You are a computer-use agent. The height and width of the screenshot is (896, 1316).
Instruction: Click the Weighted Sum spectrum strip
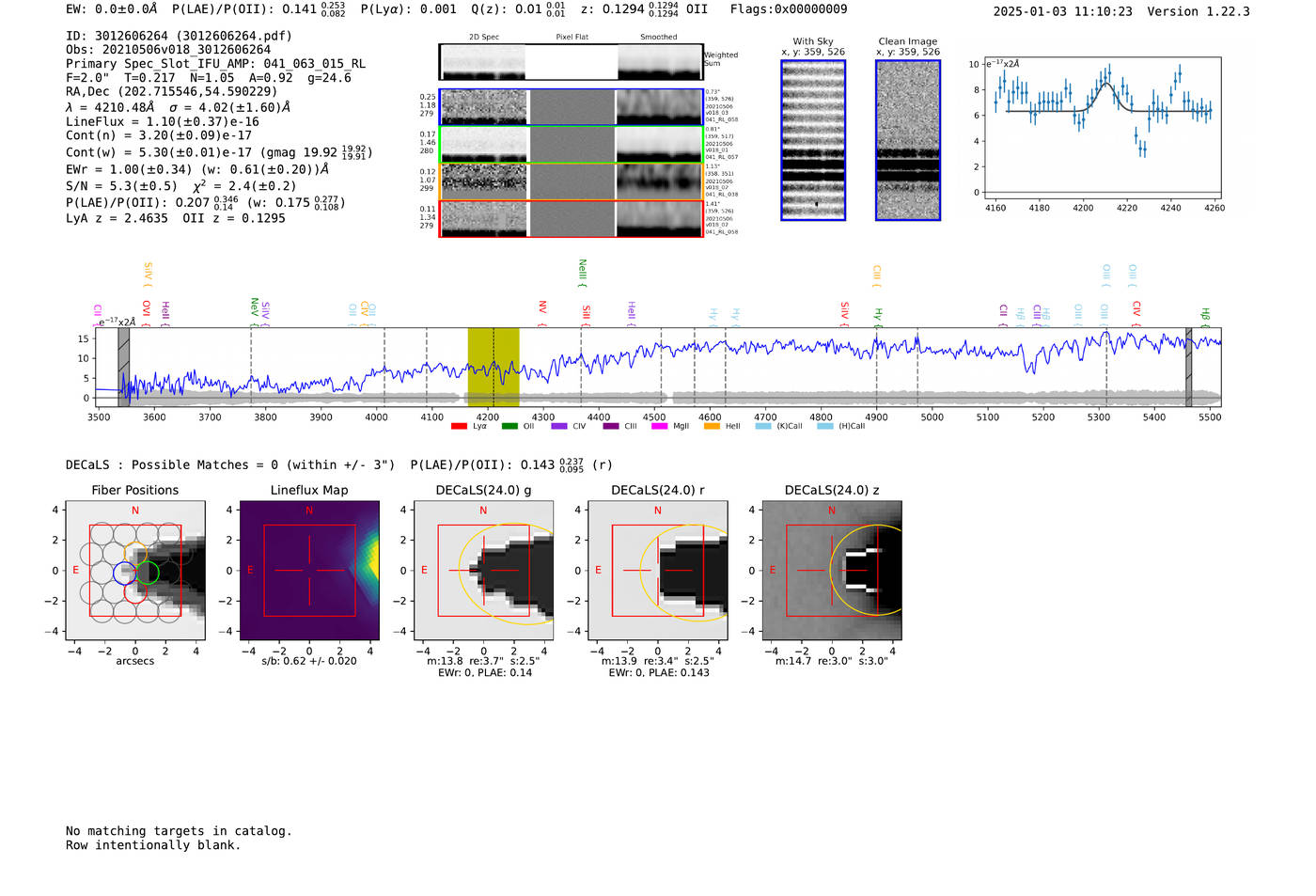click(x=572, y=62)
